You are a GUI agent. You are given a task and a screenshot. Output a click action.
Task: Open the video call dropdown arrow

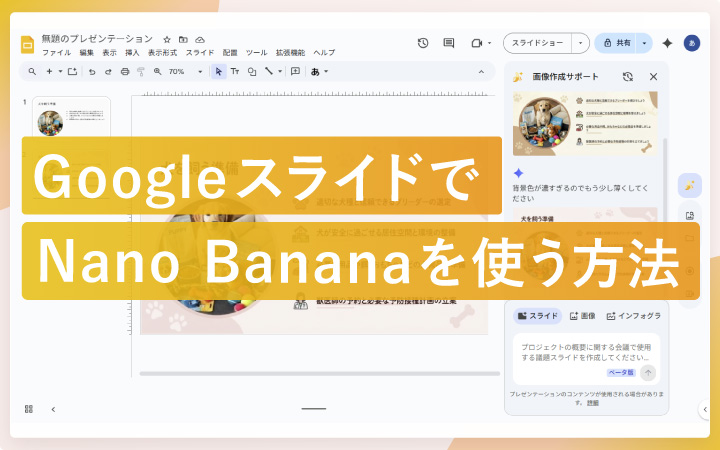point(489,43)
